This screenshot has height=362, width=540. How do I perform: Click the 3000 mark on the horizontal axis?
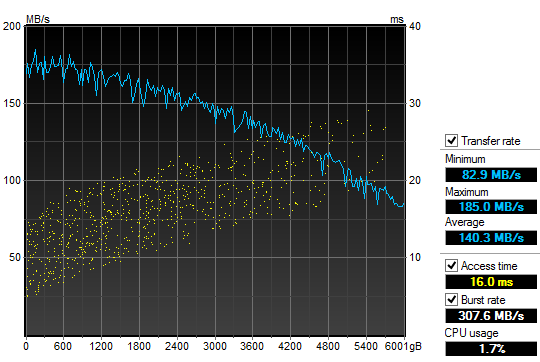tap(215, 346)
